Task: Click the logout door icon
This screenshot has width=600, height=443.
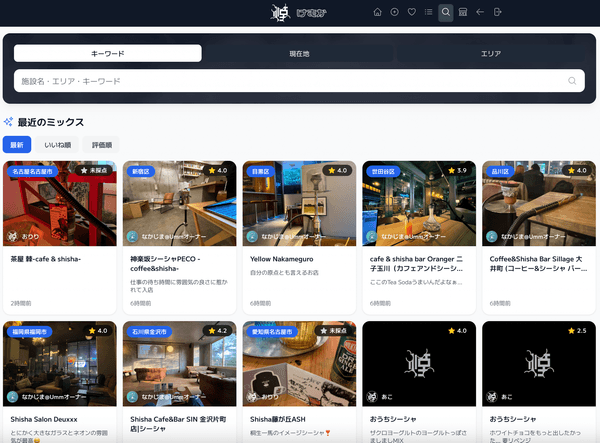Action: [497, 12]
